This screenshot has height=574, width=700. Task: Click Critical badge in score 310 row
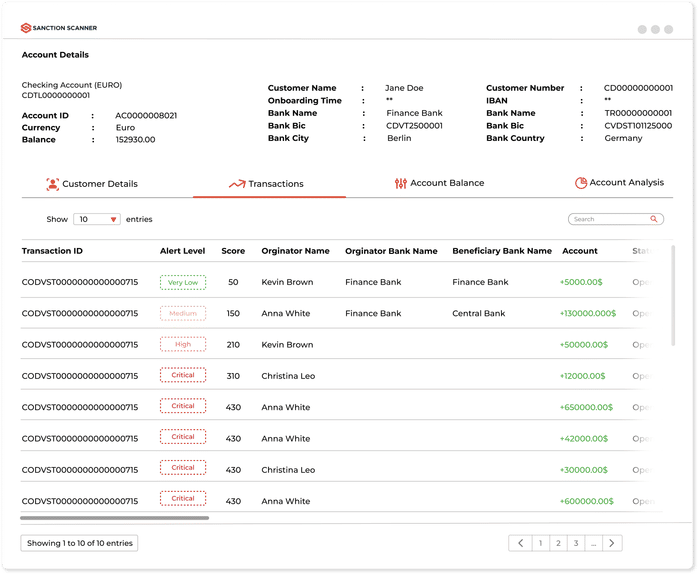coord(183,375)
